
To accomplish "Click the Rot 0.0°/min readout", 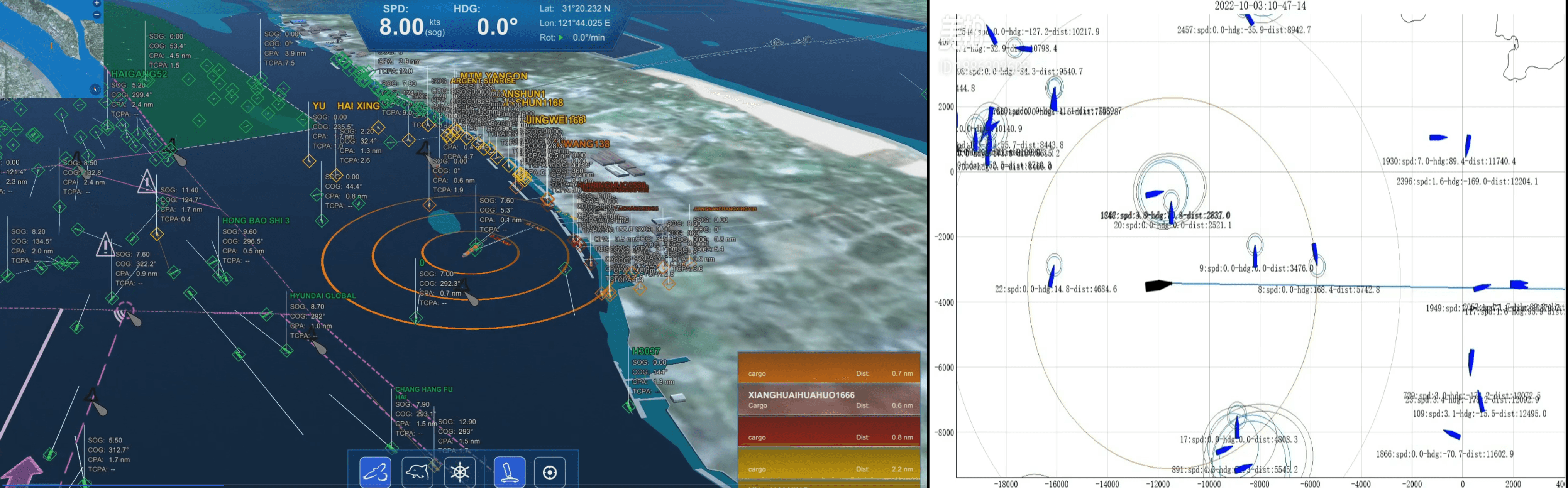I will 572,38.
